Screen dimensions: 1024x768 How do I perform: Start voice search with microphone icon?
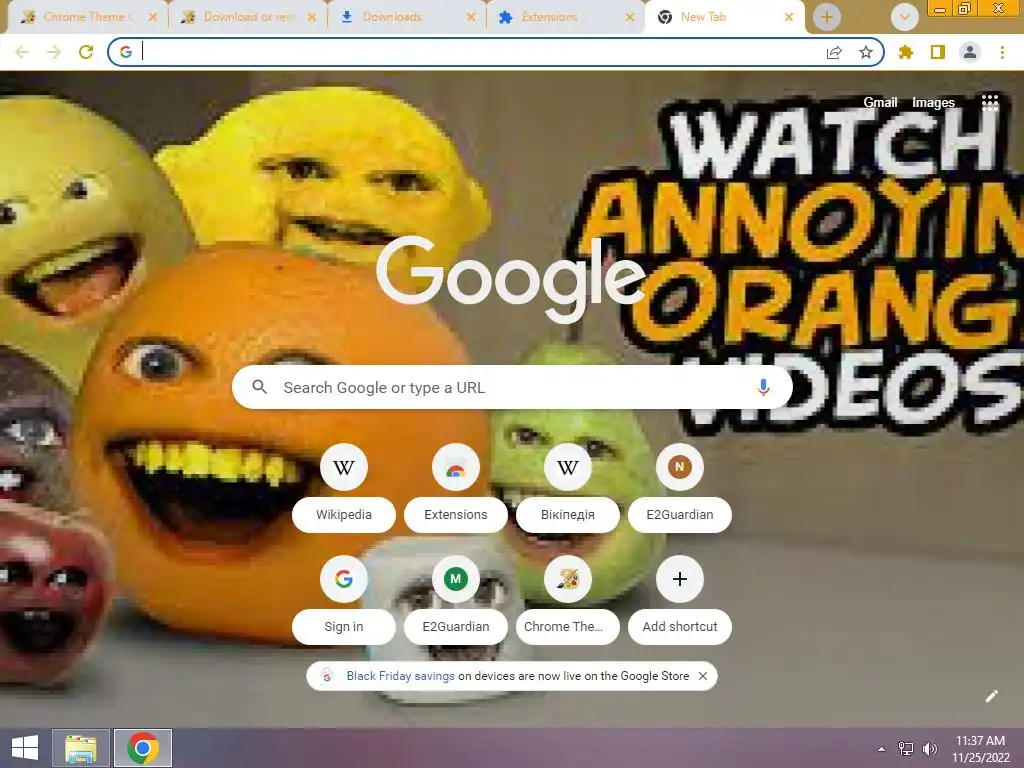tap(763, 387)
